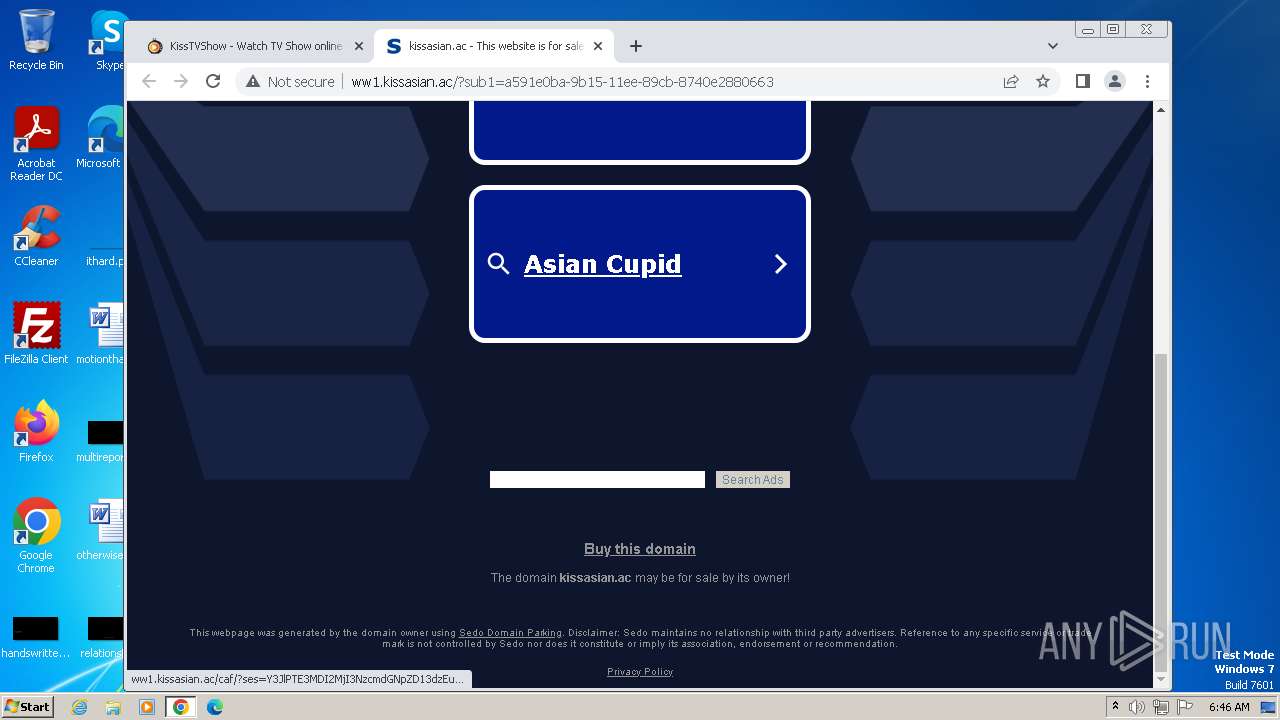Go forward in browser history
The width and height of the screenshot is (1280, 720).
point(181,81)
